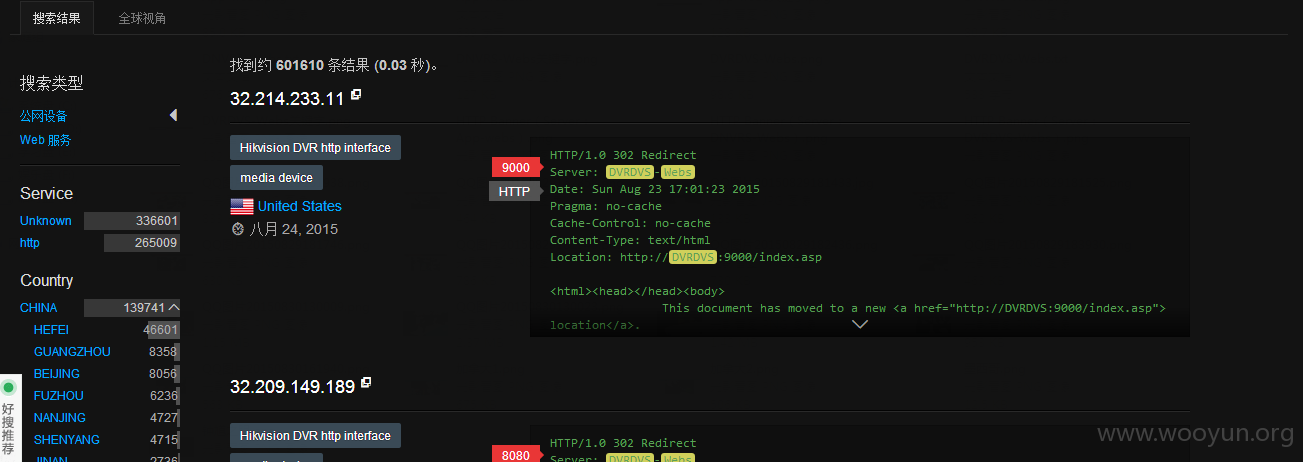The height and width of the screenshot is (462, 1303).
Task: Click media device tag of first result
Action: [276, 177]
